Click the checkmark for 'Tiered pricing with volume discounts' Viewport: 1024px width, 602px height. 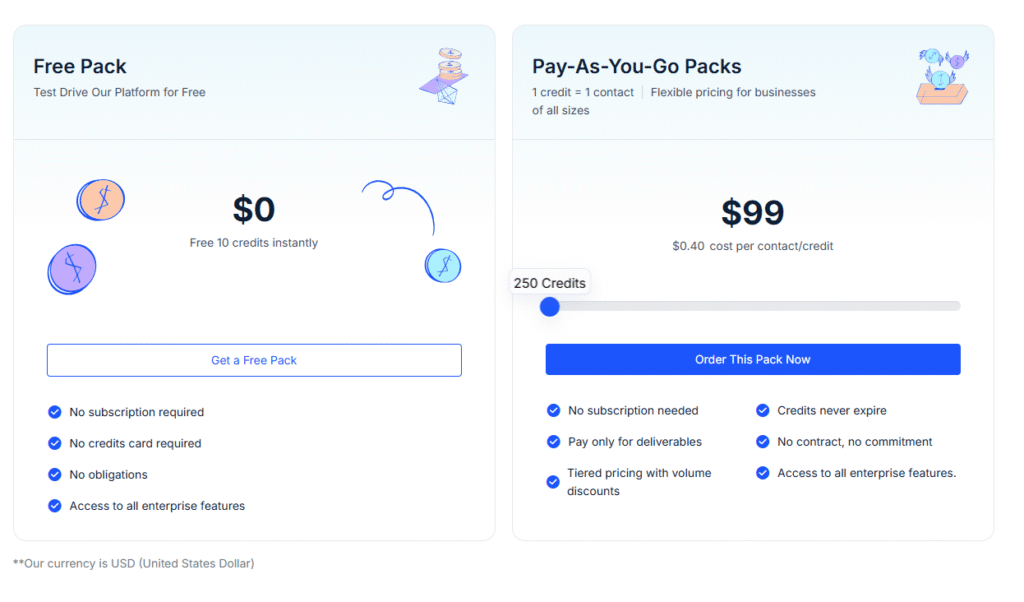554,481
